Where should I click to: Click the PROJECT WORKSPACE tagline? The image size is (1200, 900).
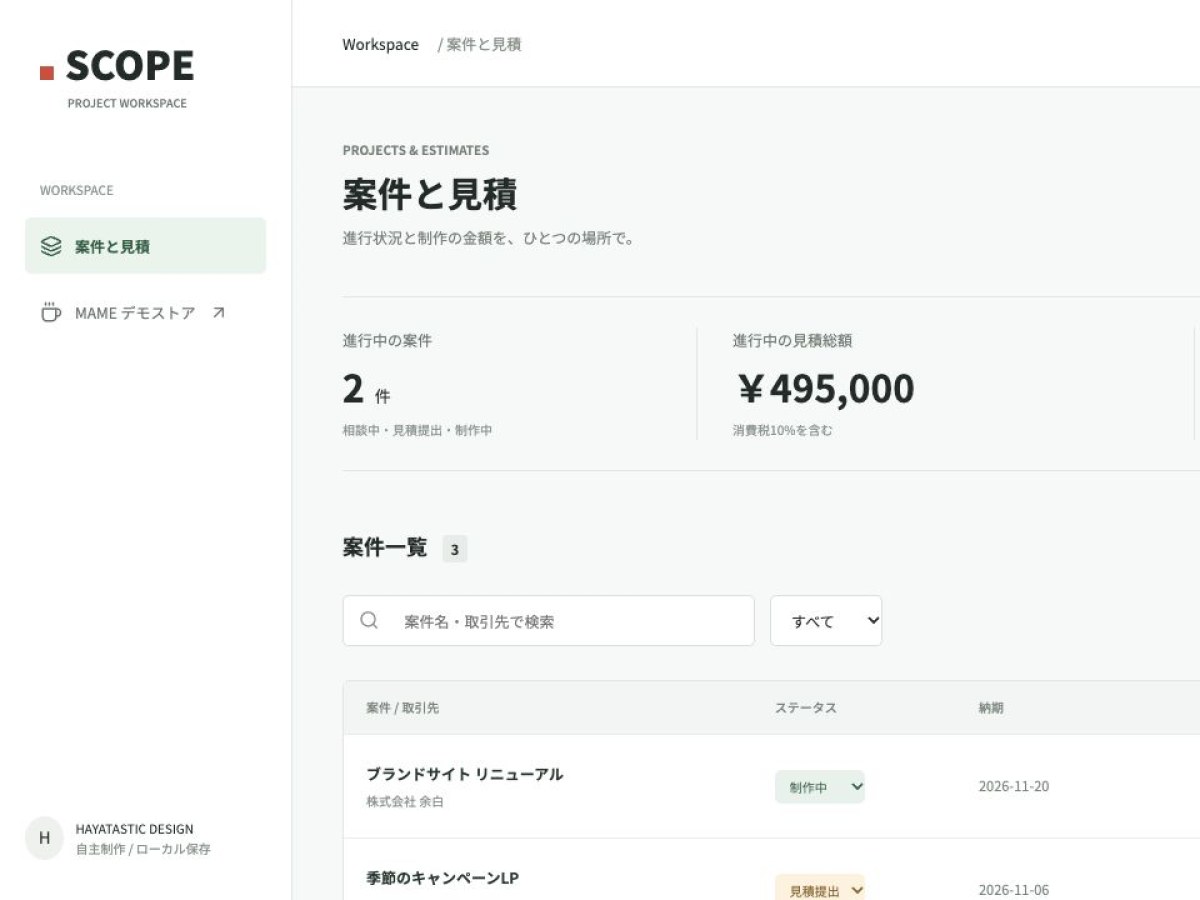[127, 103]
